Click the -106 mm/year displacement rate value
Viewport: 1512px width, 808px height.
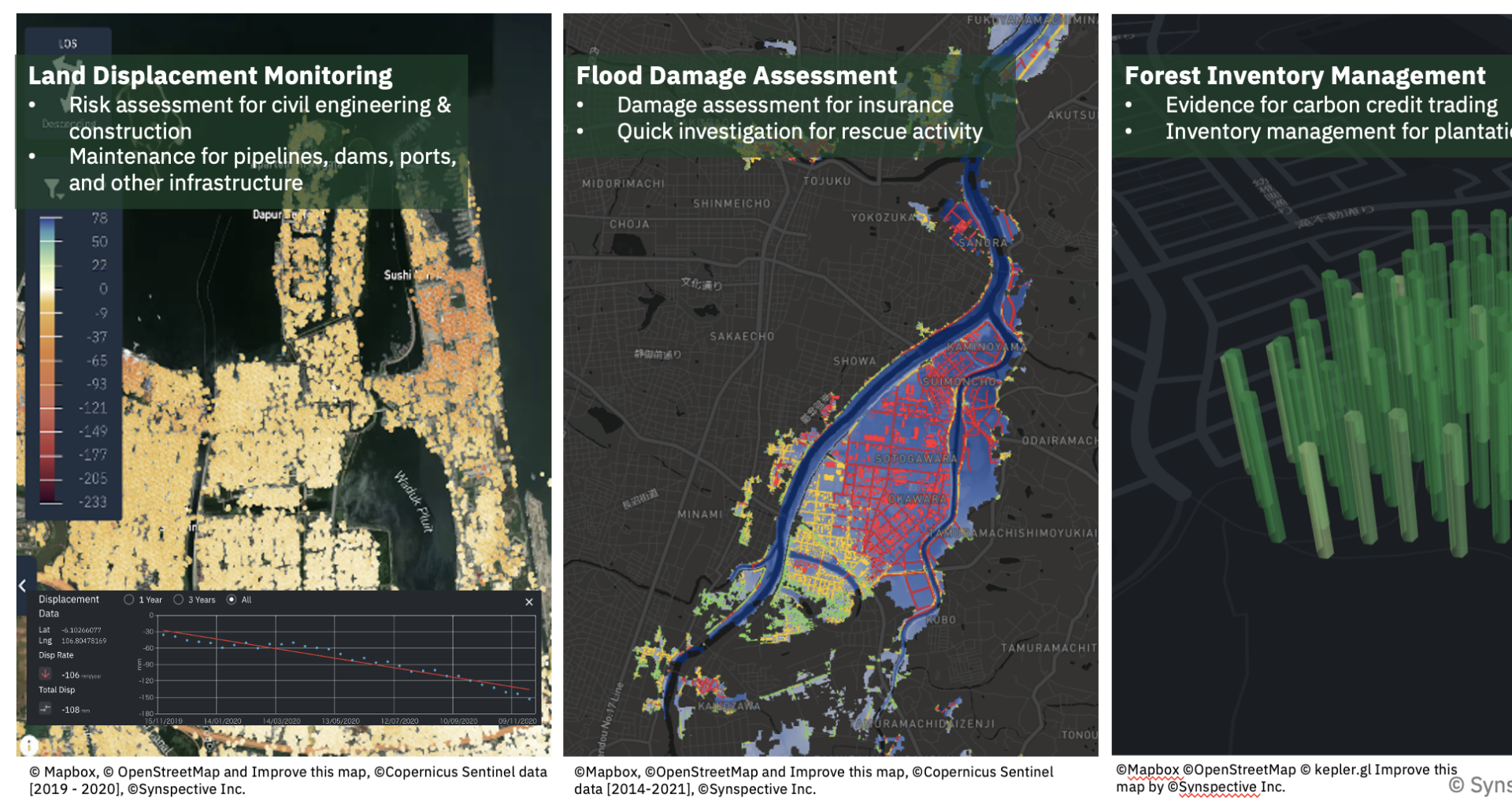(x=81, y=675)
